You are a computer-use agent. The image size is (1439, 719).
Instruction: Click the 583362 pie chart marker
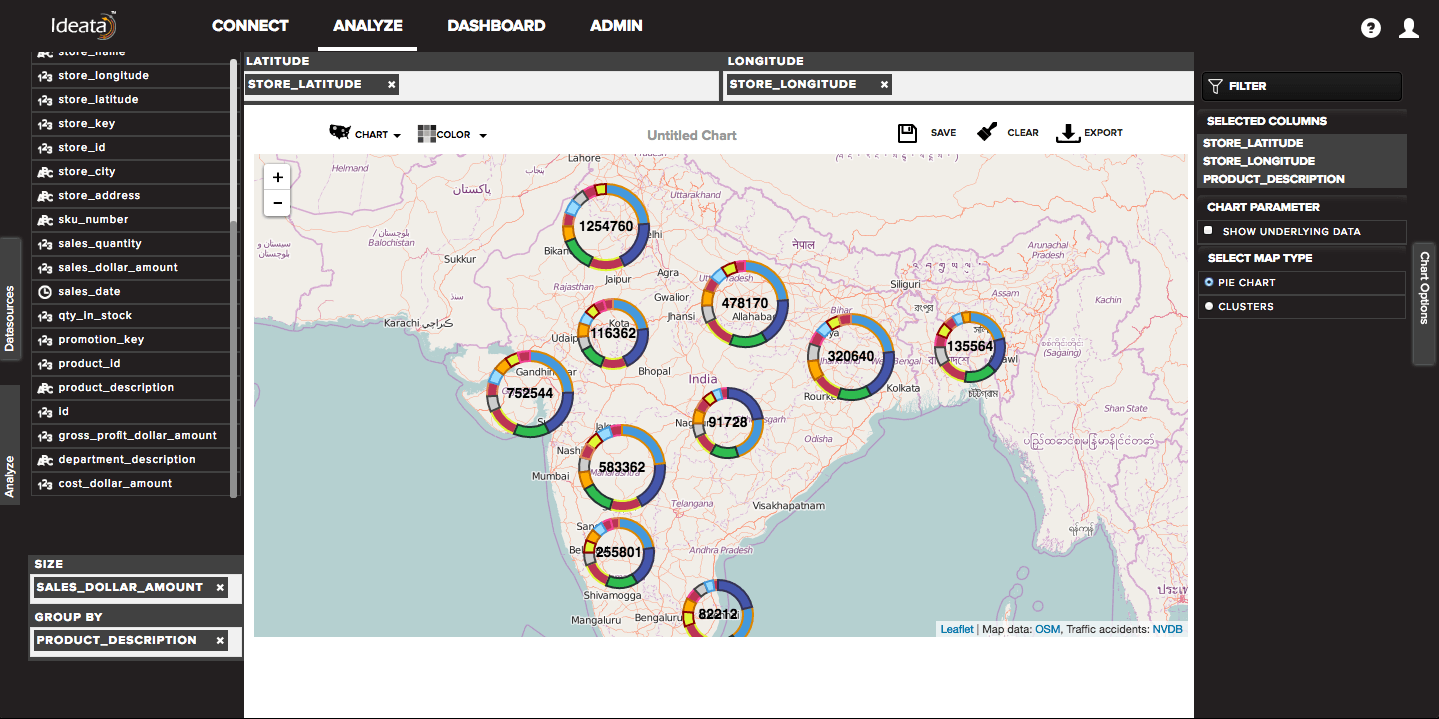click(622, 467)
